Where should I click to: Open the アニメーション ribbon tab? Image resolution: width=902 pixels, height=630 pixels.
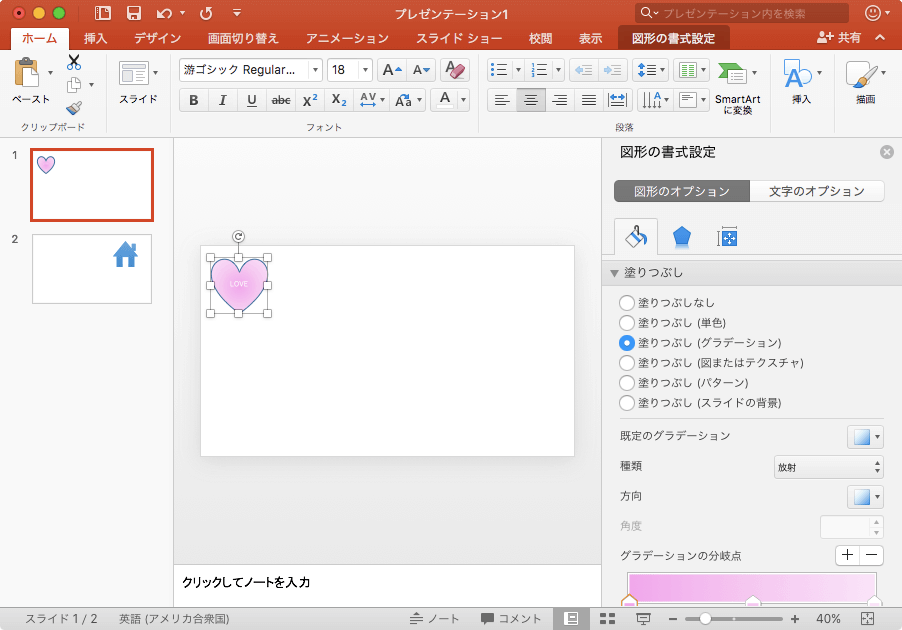(x=346, y=38)
